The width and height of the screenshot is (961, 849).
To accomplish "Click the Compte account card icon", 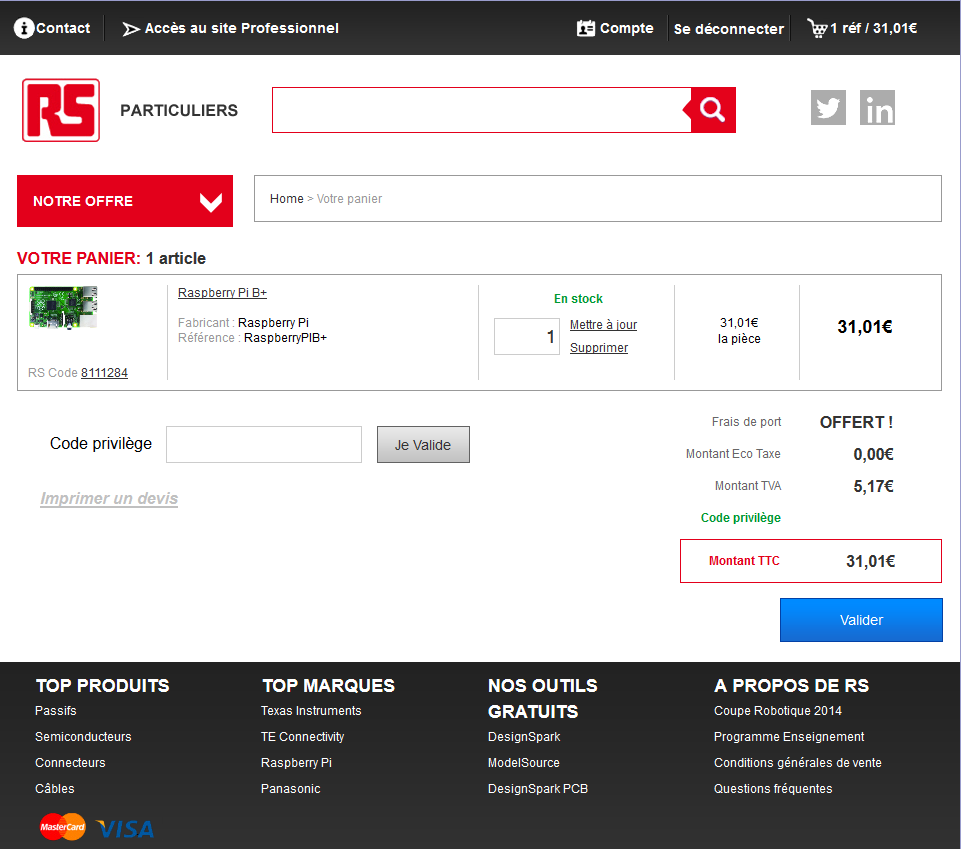I will pos(586,28).
